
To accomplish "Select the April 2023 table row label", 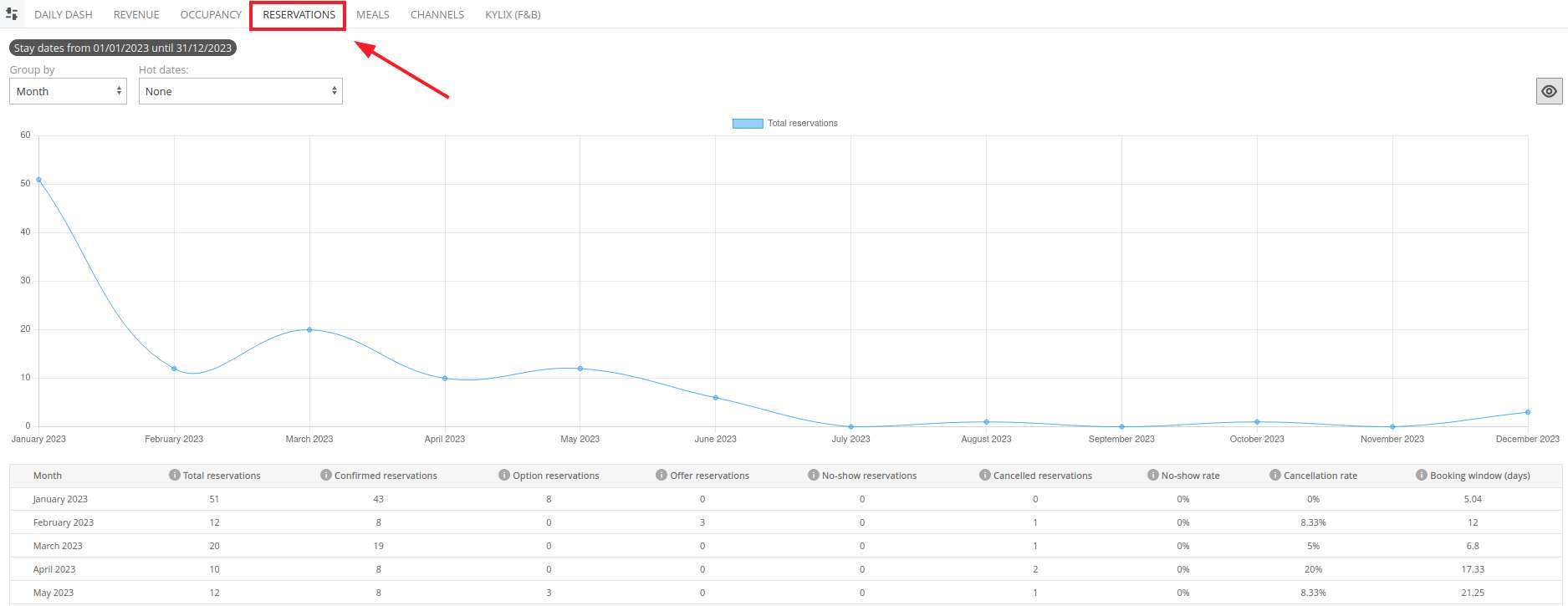I will click(54, 569).
